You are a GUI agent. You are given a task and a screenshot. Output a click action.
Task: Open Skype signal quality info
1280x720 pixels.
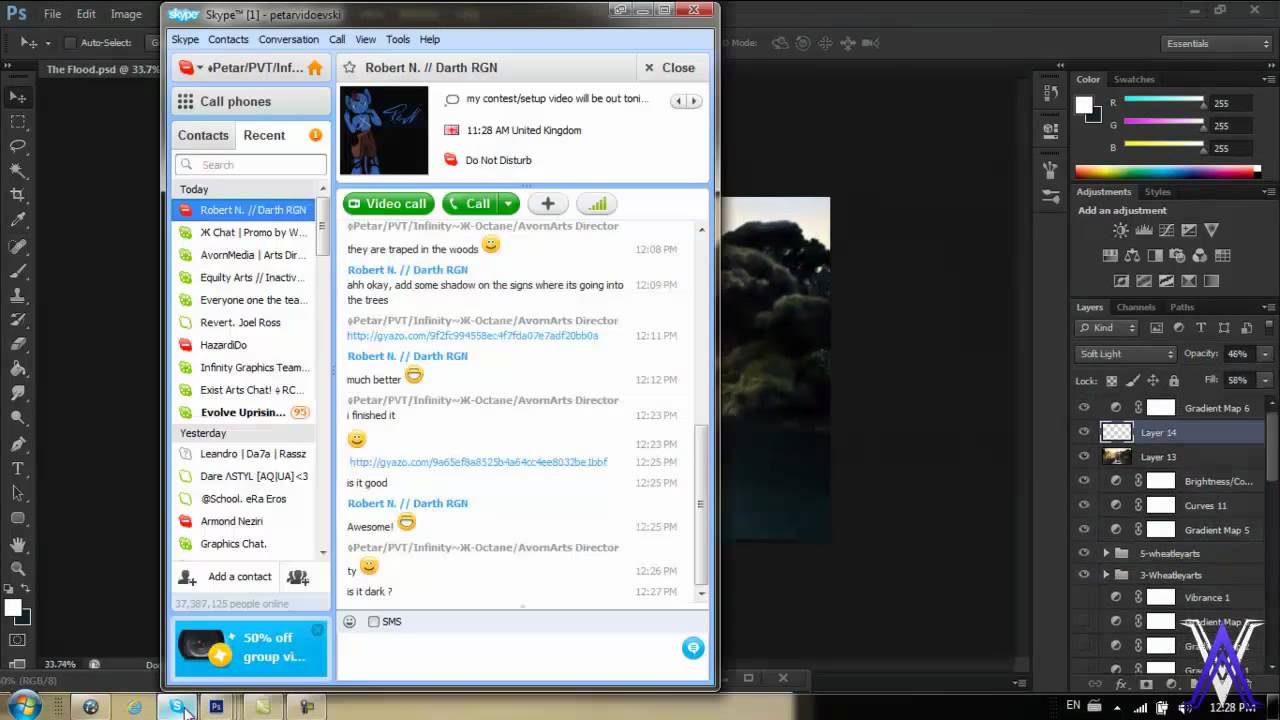[x=597, y=204]
